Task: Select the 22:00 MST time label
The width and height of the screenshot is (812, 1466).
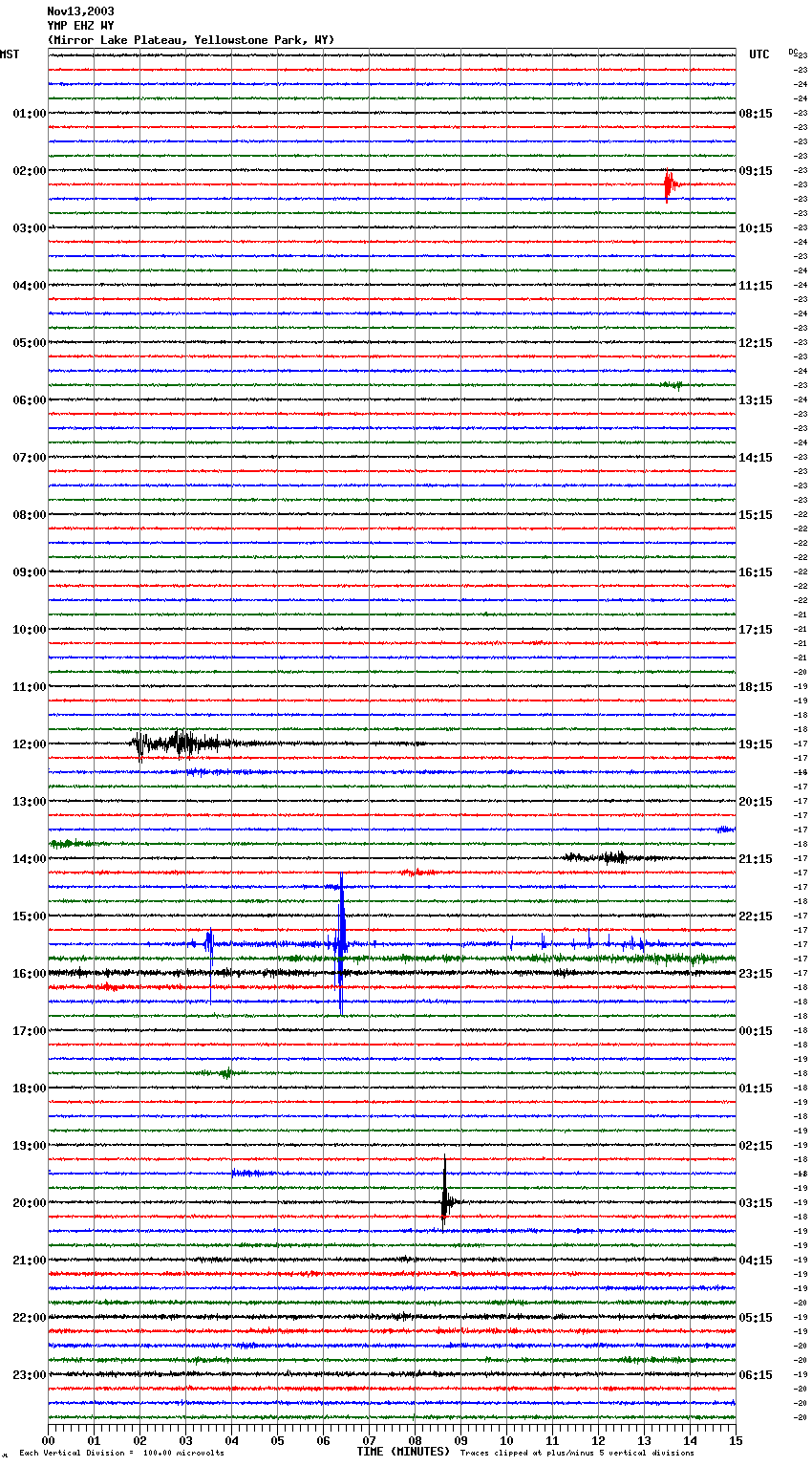Action: [x=30, y=1318]
